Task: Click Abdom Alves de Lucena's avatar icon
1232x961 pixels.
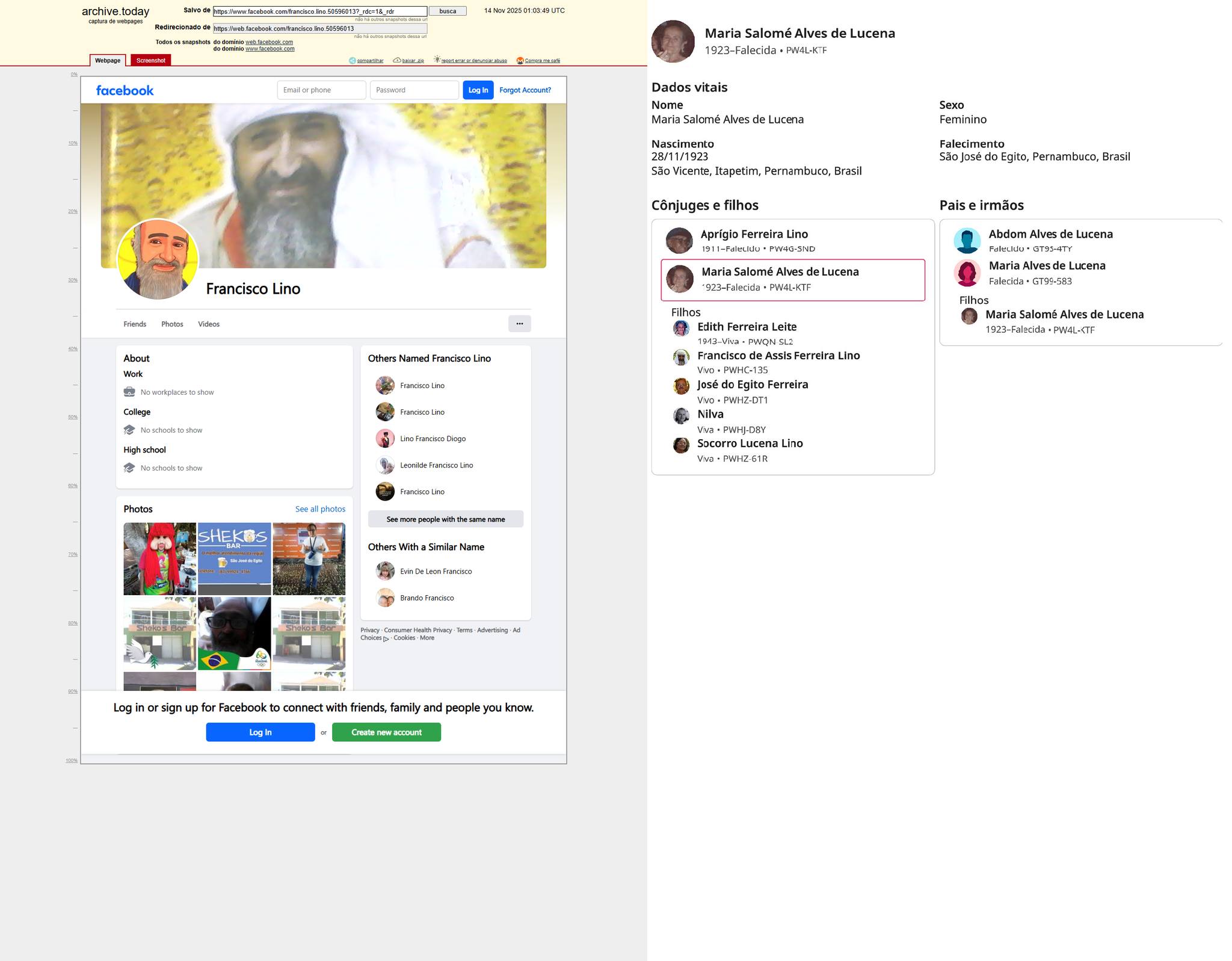Action: (x=967, y=241)
